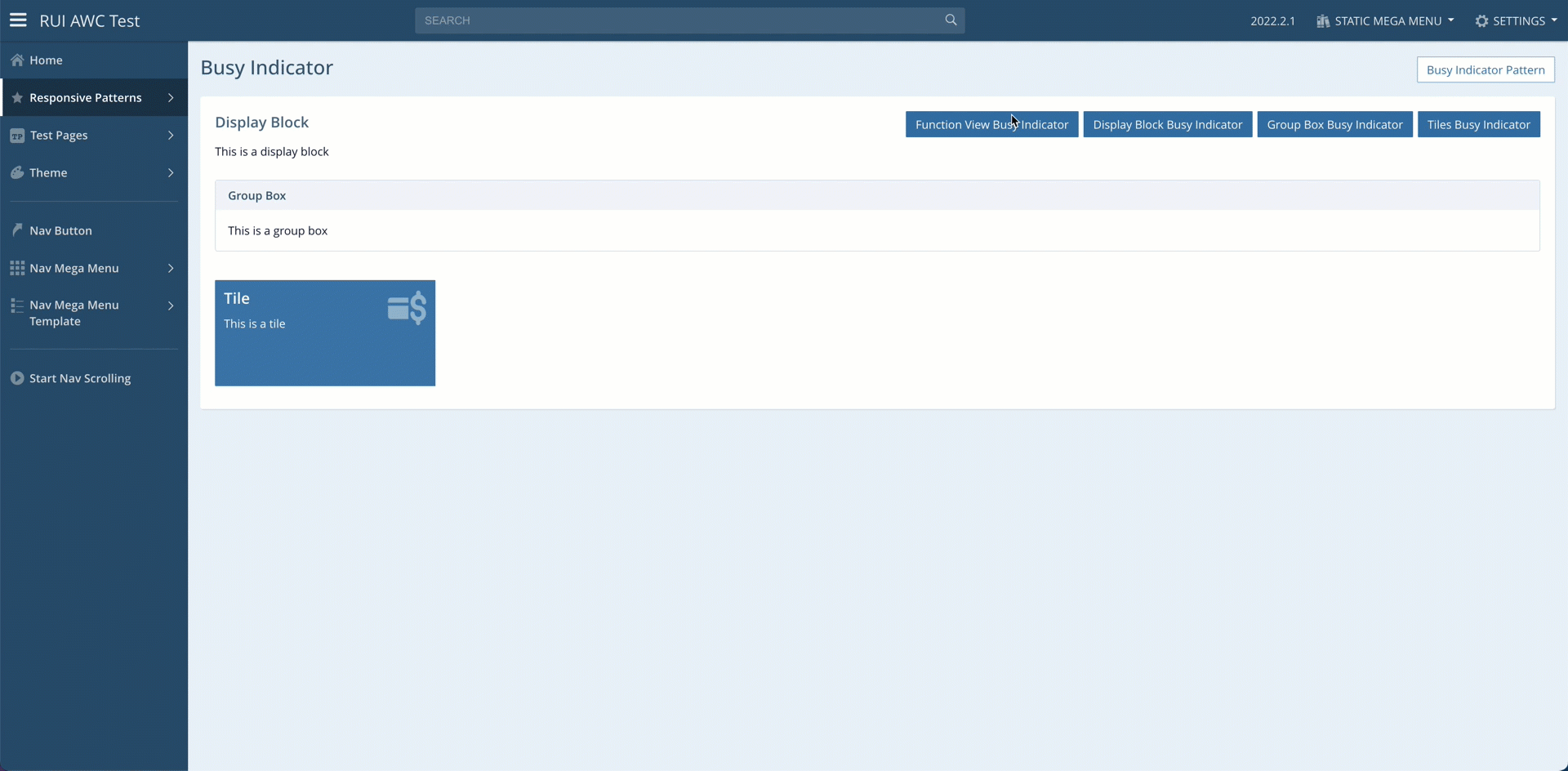
Task: Click the search magnifier icon
Action: 951,20
